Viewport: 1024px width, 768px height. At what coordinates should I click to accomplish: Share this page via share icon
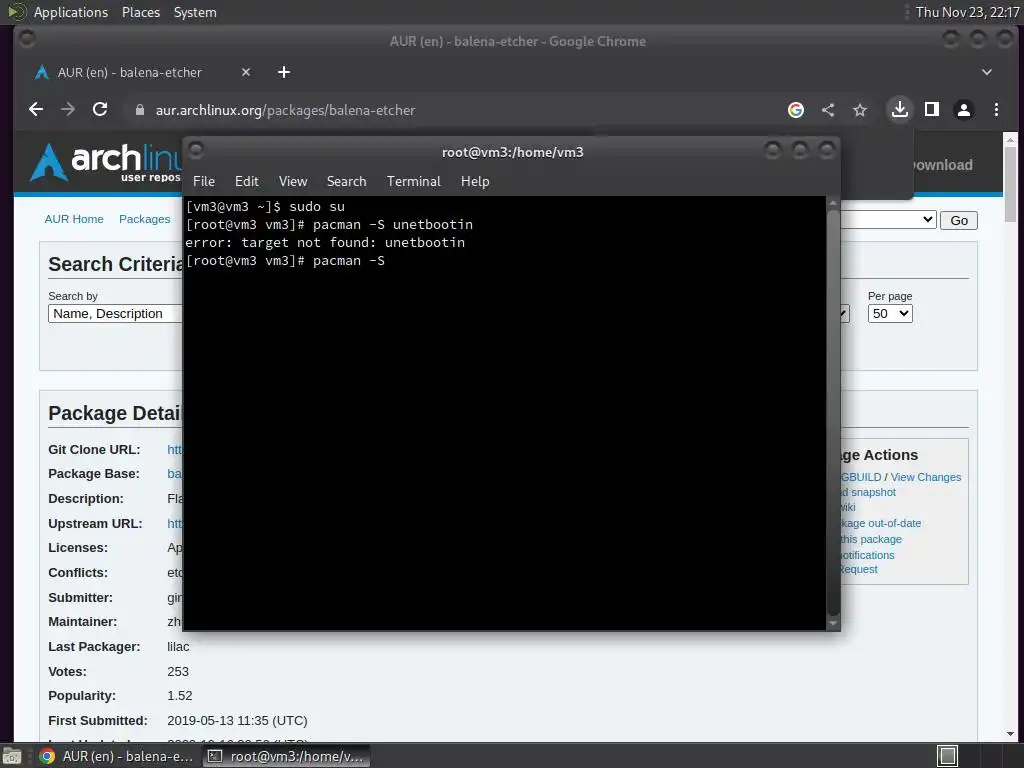pos(827,110)
